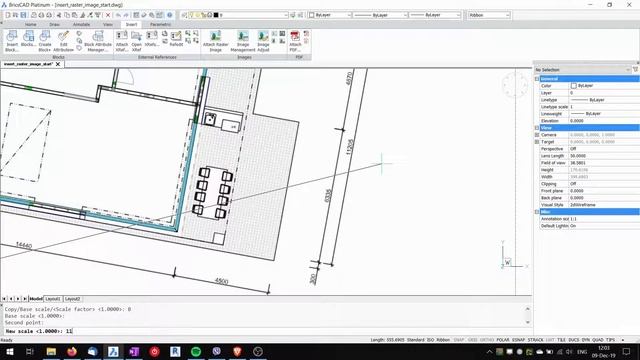Screen dimensions: 640x360
Task: Click the Standard text style status field
Action: pos(416,340)
